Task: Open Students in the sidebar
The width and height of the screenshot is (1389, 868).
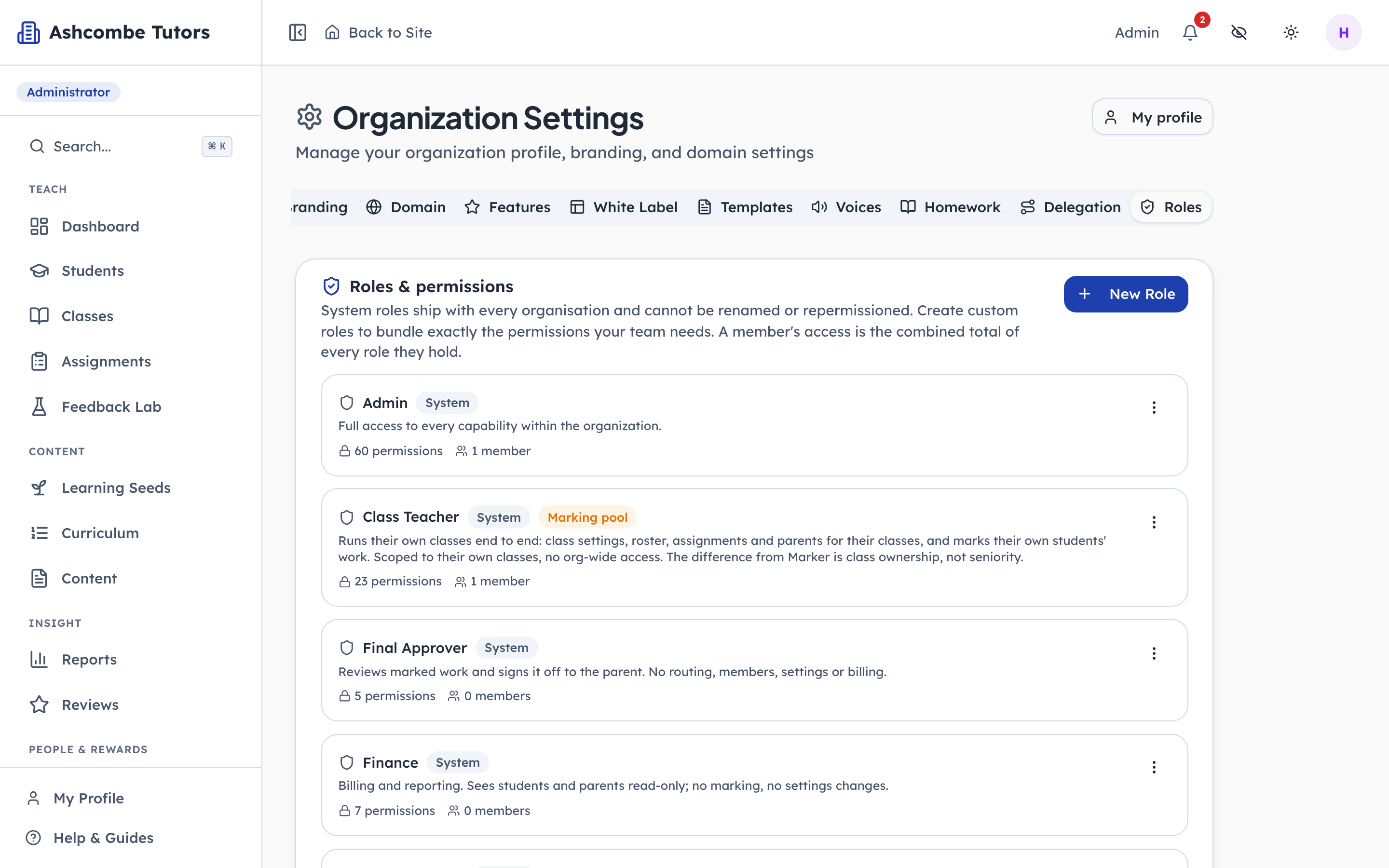Action: [x=131, y=271]
